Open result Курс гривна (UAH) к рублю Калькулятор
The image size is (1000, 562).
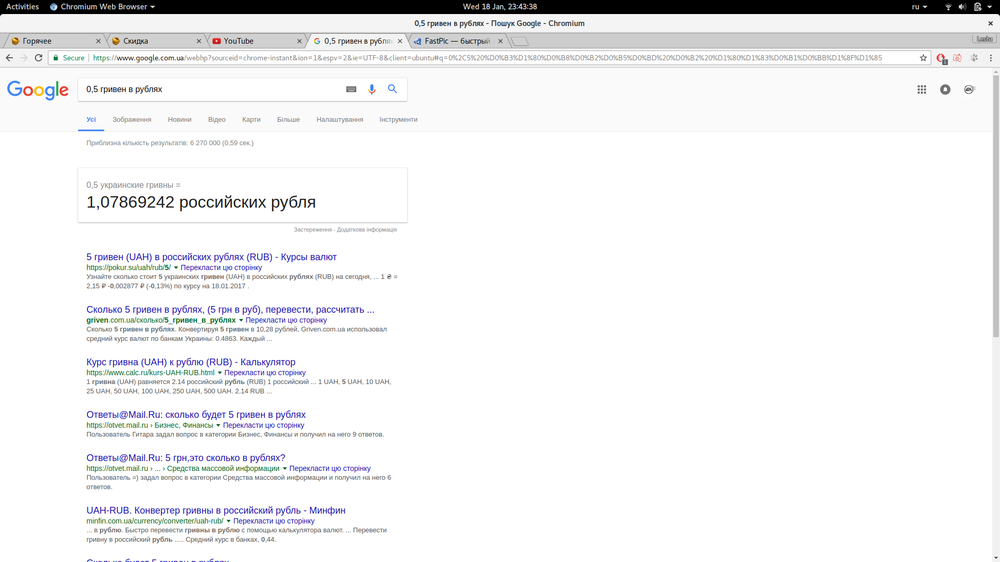(x=191, y=362)
